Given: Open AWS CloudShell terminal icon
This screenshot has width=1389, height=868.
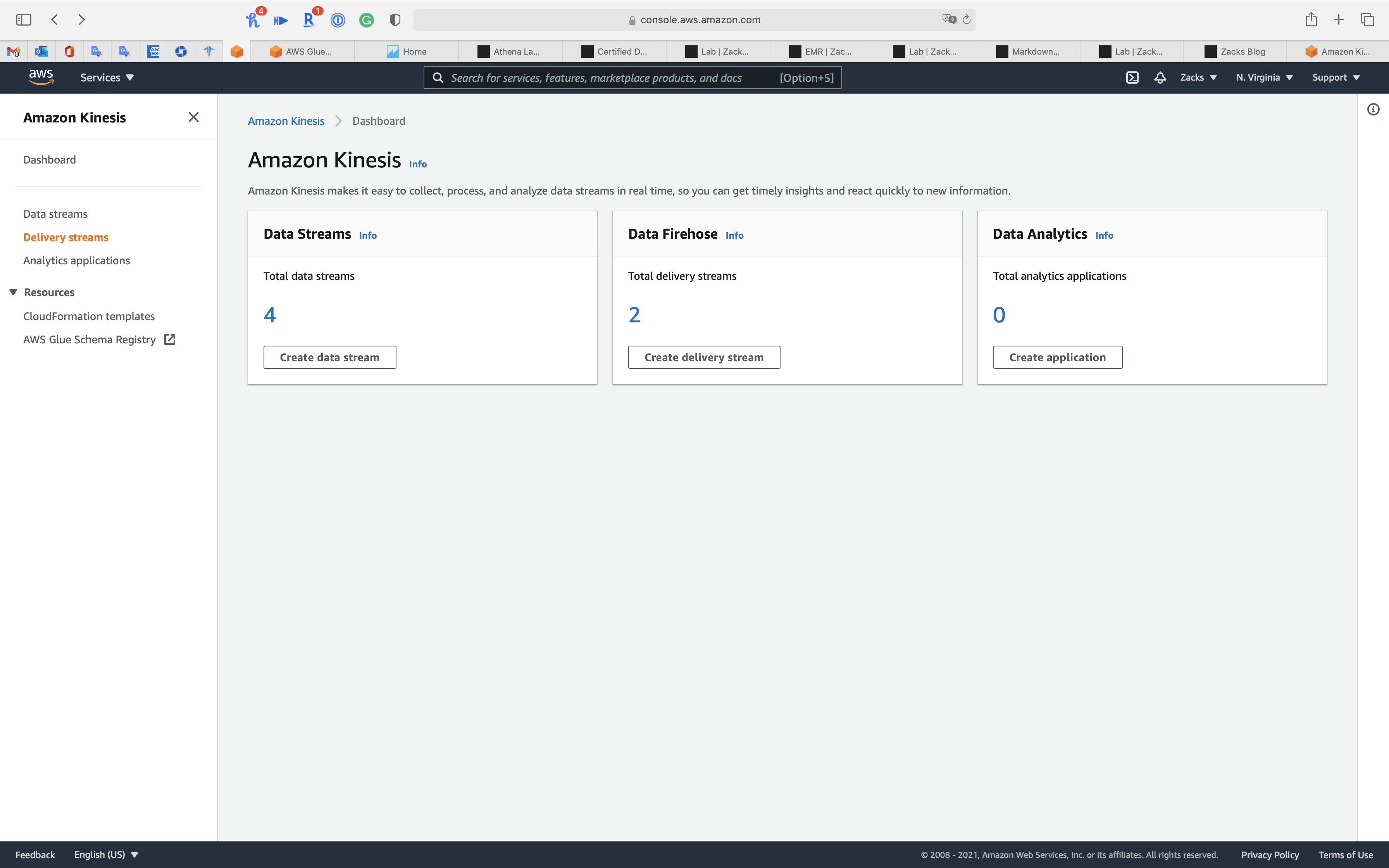Looking at the screenshot, I should pos(1132,77).
